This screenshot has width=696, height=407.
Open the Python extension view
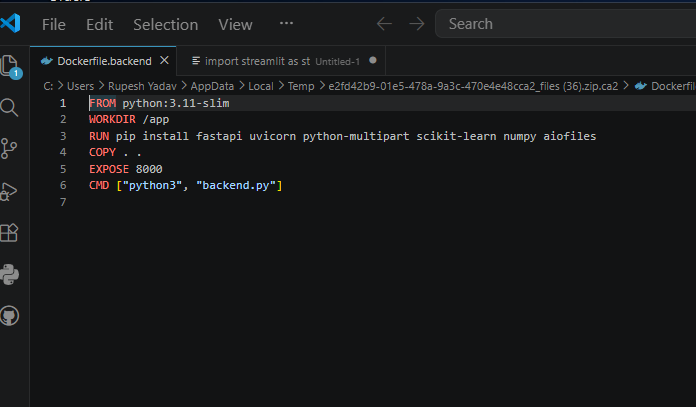(9, 274)
